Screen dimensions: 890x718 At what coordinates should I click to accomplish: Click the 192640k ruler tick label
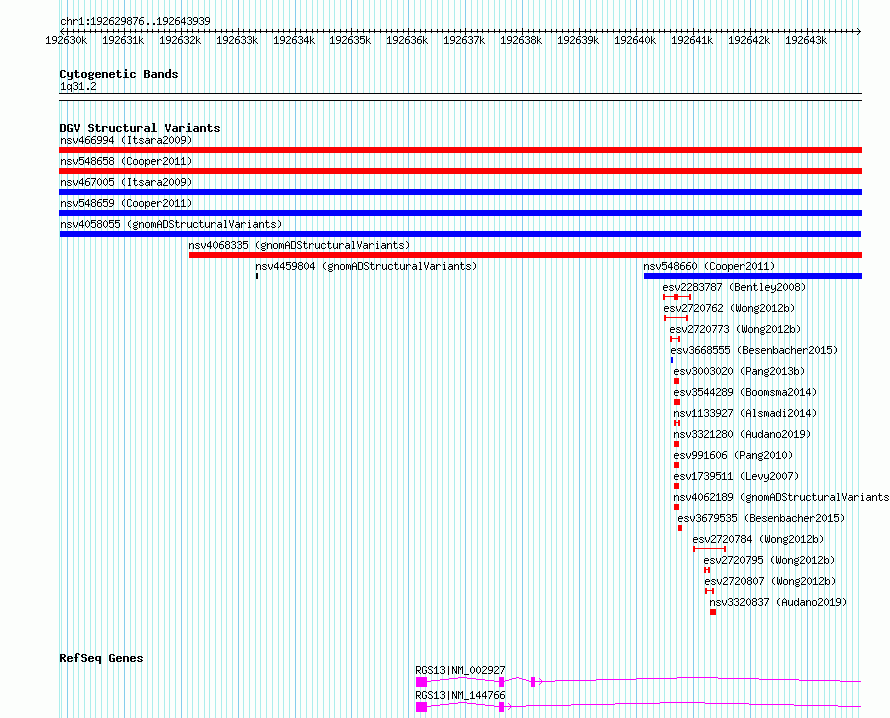click(x=635, y=40)
